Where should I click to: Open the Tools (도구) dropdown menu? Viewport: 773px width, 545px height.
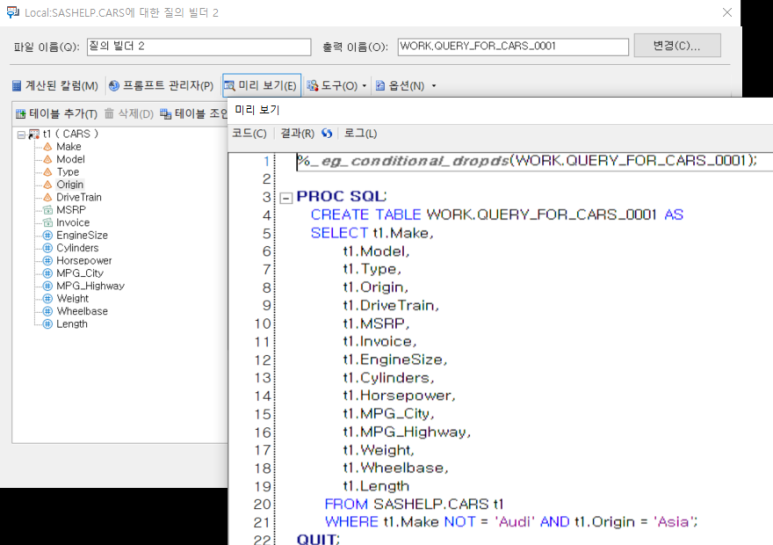pyautogui.click(x=337, y=86)
